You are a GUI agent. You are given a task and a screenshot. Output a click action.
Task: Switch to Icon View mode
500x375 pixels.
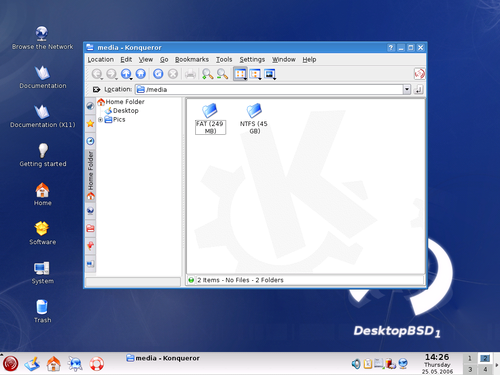coord(240,74)
